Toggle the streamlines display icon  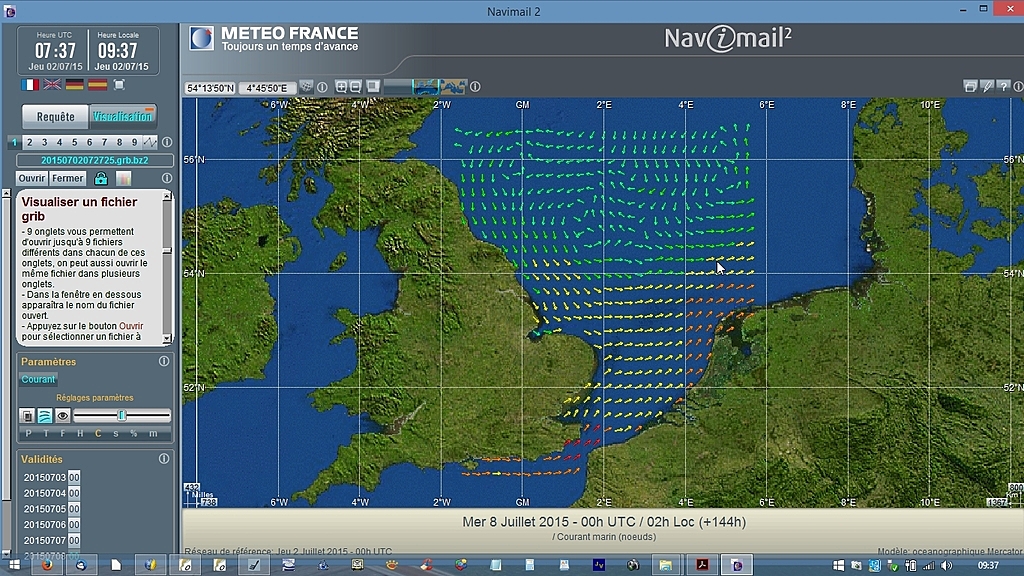click(45, 415)
